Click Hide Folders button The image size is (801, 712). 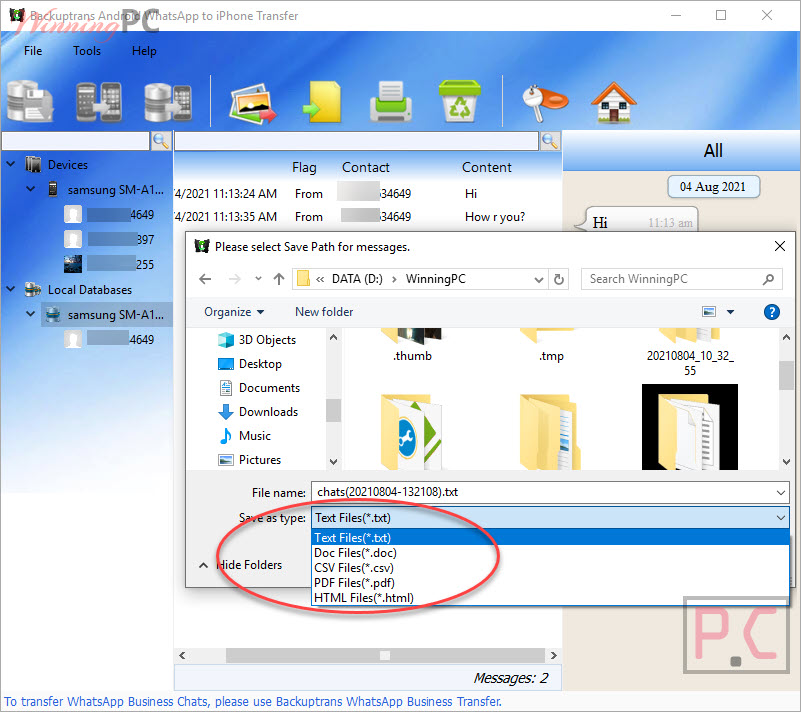point(241,565)
